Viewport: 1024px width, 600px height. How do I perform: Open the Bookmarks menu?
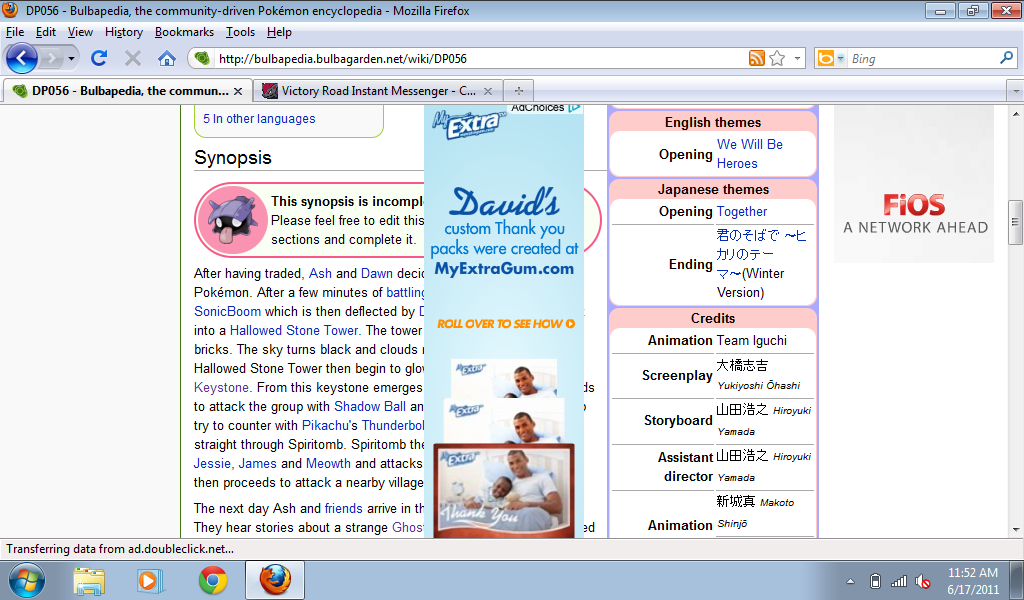point(184,32)
